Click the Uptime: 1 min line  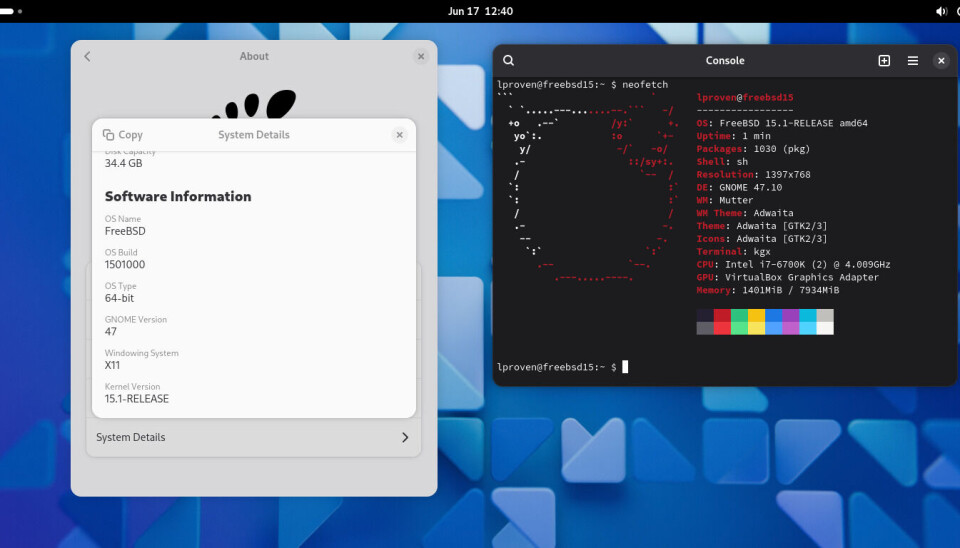pos(733,136)
